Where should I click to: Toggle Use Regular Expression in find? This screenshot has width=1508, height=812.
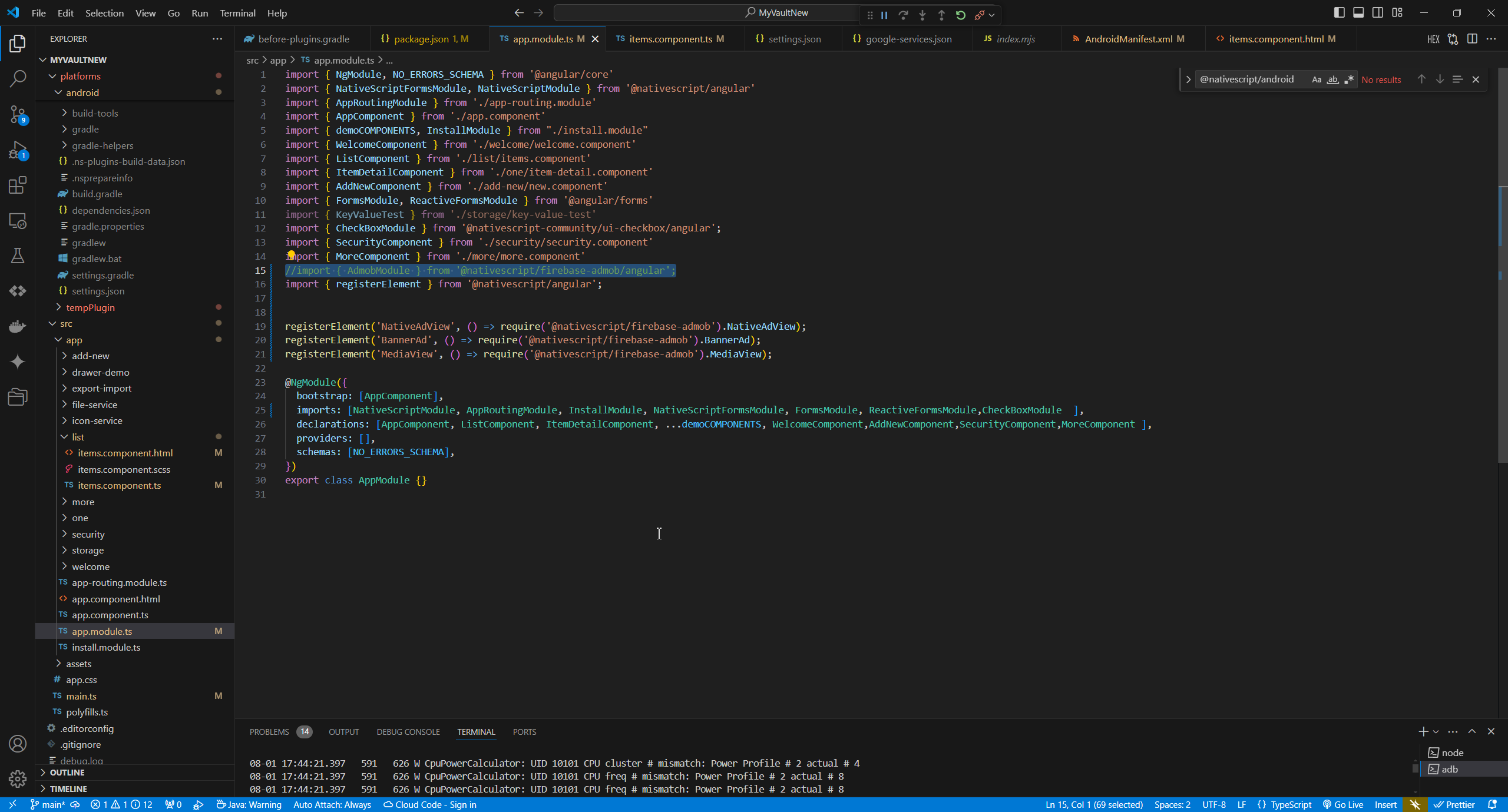1349,79
